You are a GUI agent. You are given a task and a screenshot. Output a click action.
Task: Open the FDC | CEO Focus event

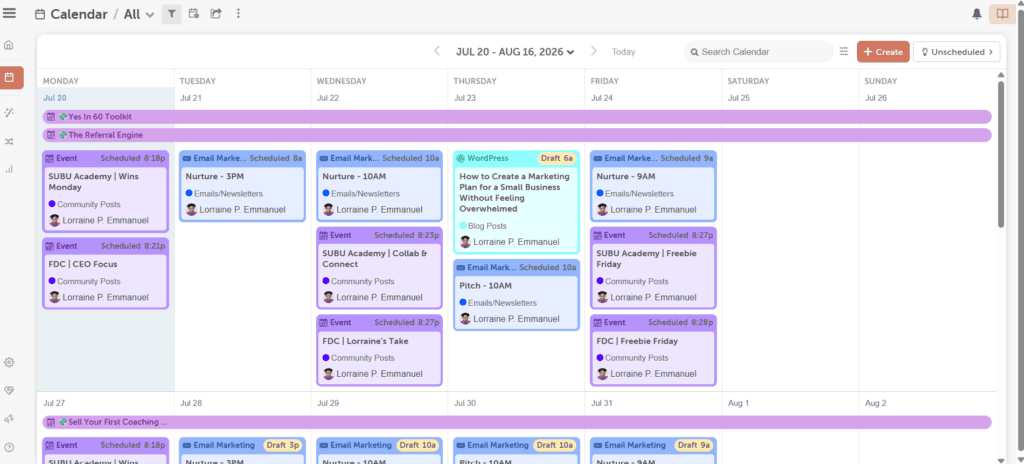[105, 273]
